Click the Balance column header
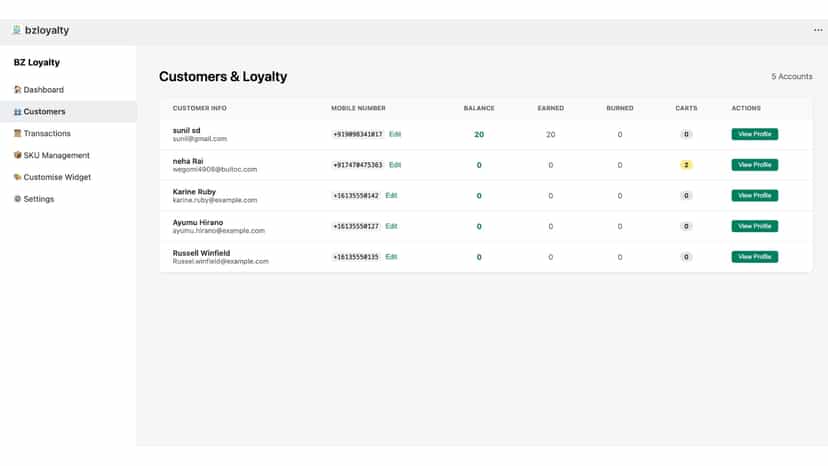The height and width of the screenshot is (466, 828). 479,108
